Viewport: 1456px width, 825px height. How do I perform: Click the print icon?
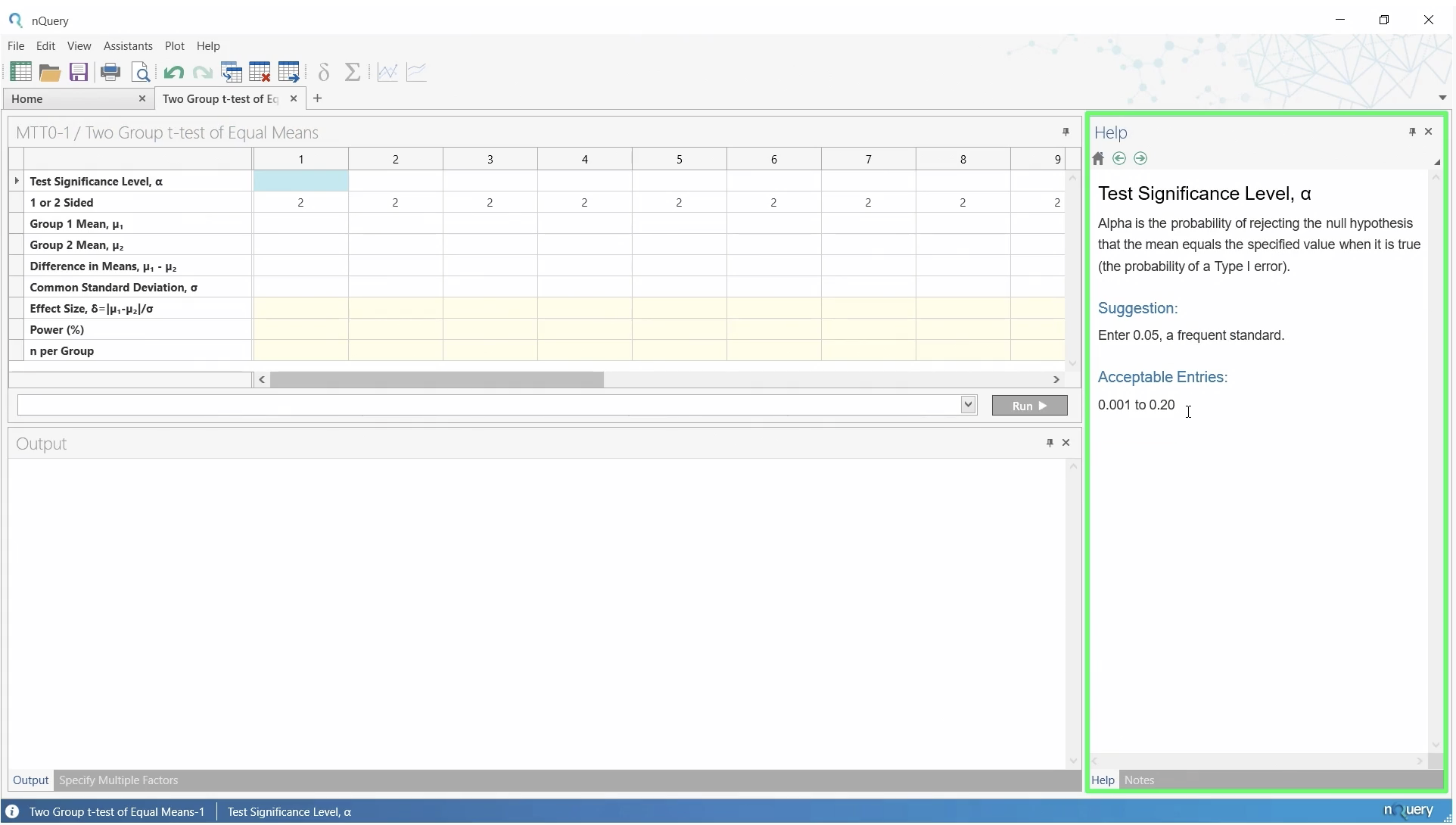pos(110,73)
